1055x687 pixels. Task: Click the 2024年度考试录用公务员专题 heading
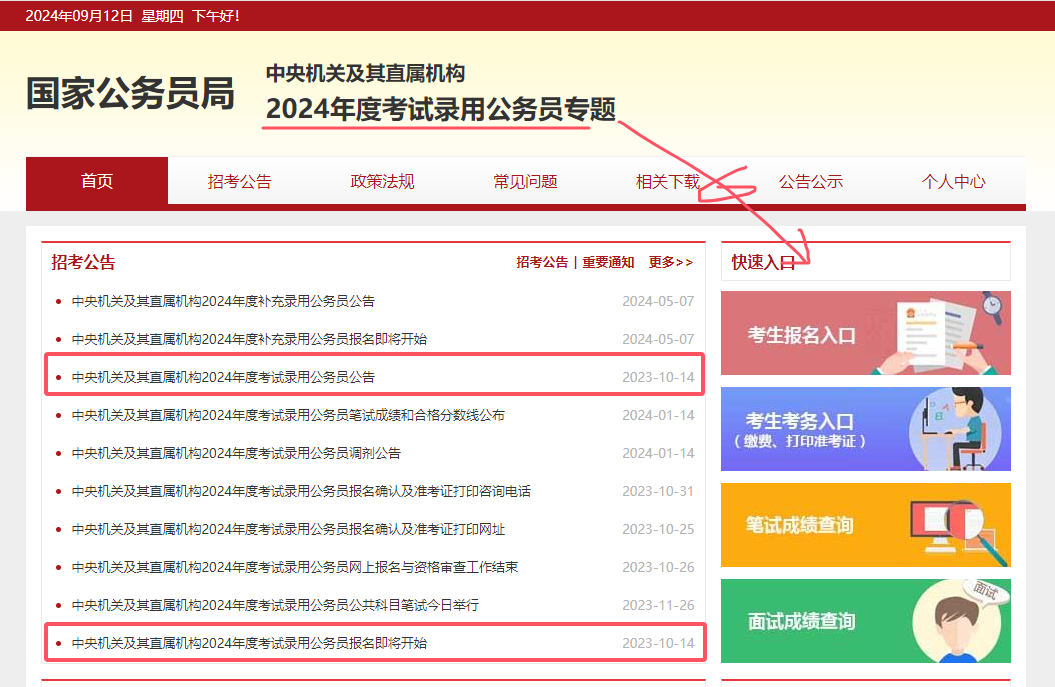click(441, 109)
